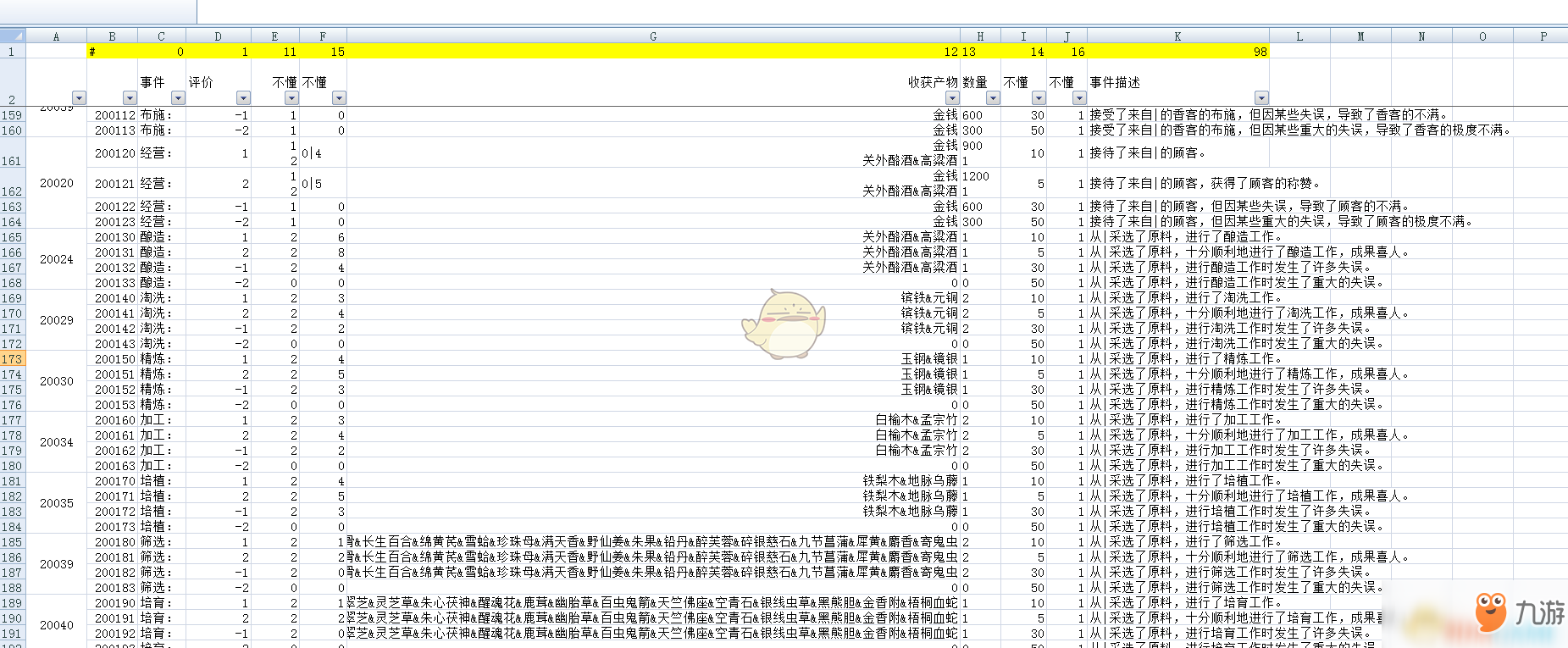Select column K header

click(x=1177, y=36)
